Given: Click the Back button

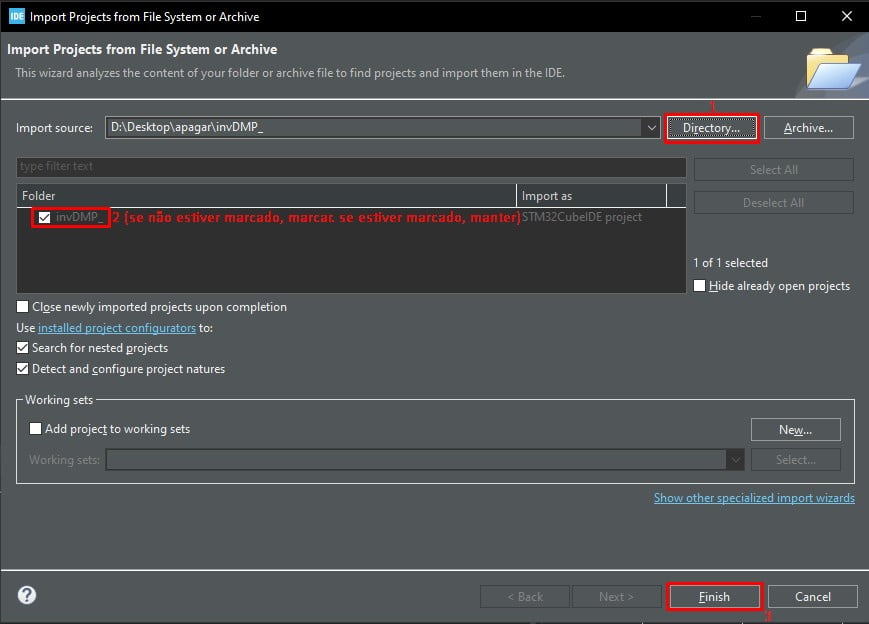Looking at the screenshot, I should (525, 597).
